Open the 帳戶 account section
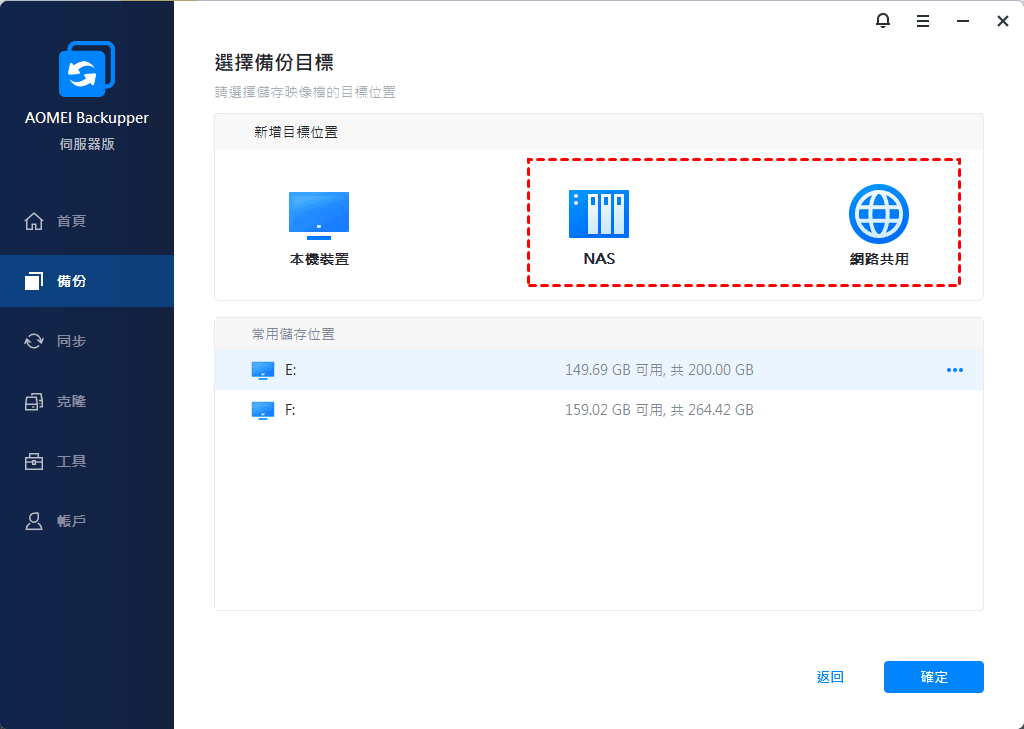Image resolution: width=1024 pixels, height=729 pixels. [x=87, y=521]
